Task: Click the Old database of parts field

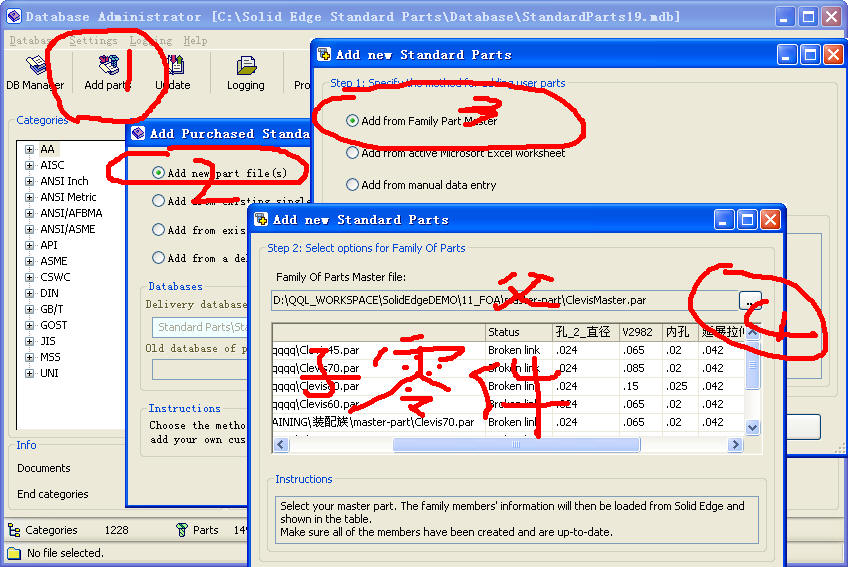Action: click(x=200, y=370)
